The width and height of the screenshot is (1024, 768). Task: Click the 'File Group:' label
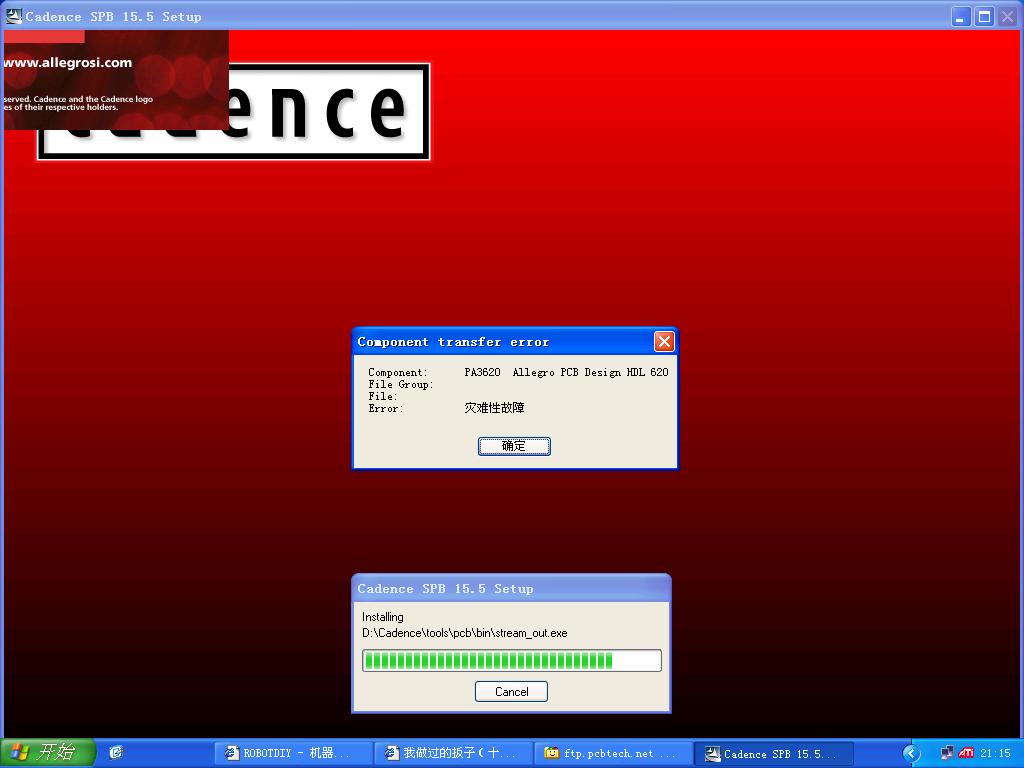tap(400, 385)
